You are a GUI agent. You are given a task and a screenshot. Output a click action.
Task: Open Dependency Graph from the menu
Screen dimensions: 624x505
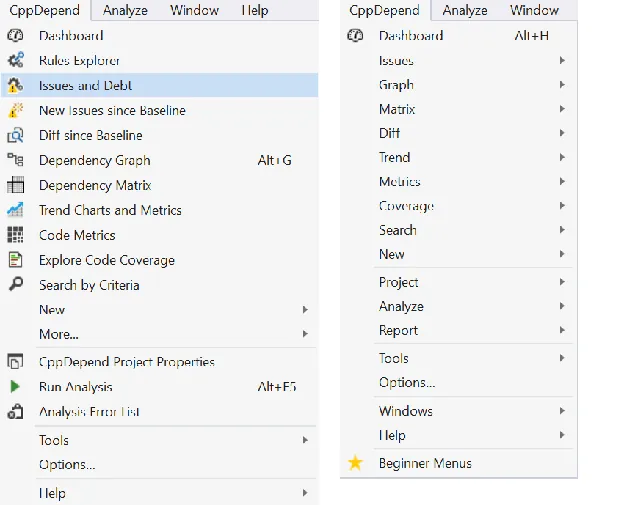tap(160, 160)
